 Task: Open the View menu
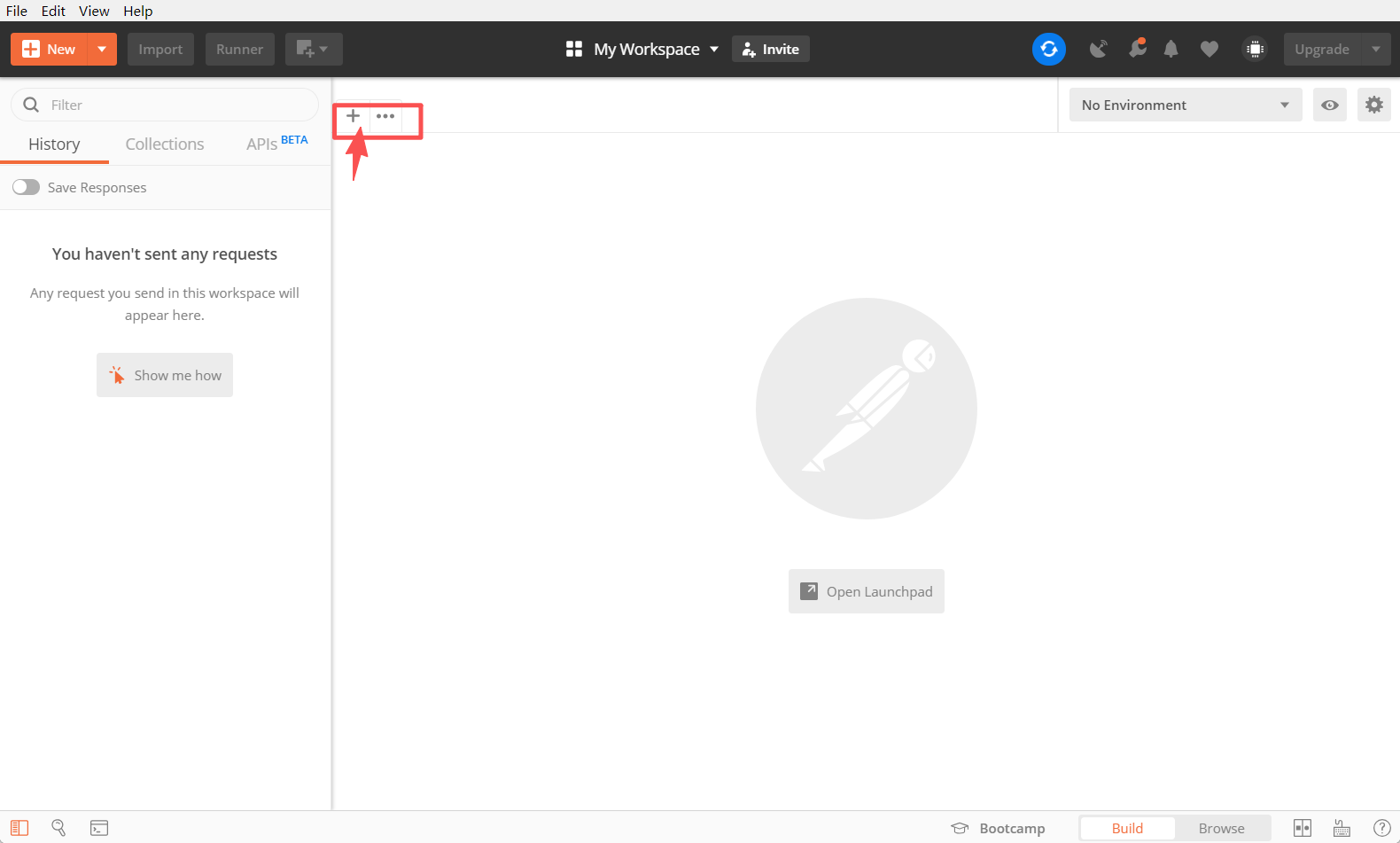[x=94, y=11]
